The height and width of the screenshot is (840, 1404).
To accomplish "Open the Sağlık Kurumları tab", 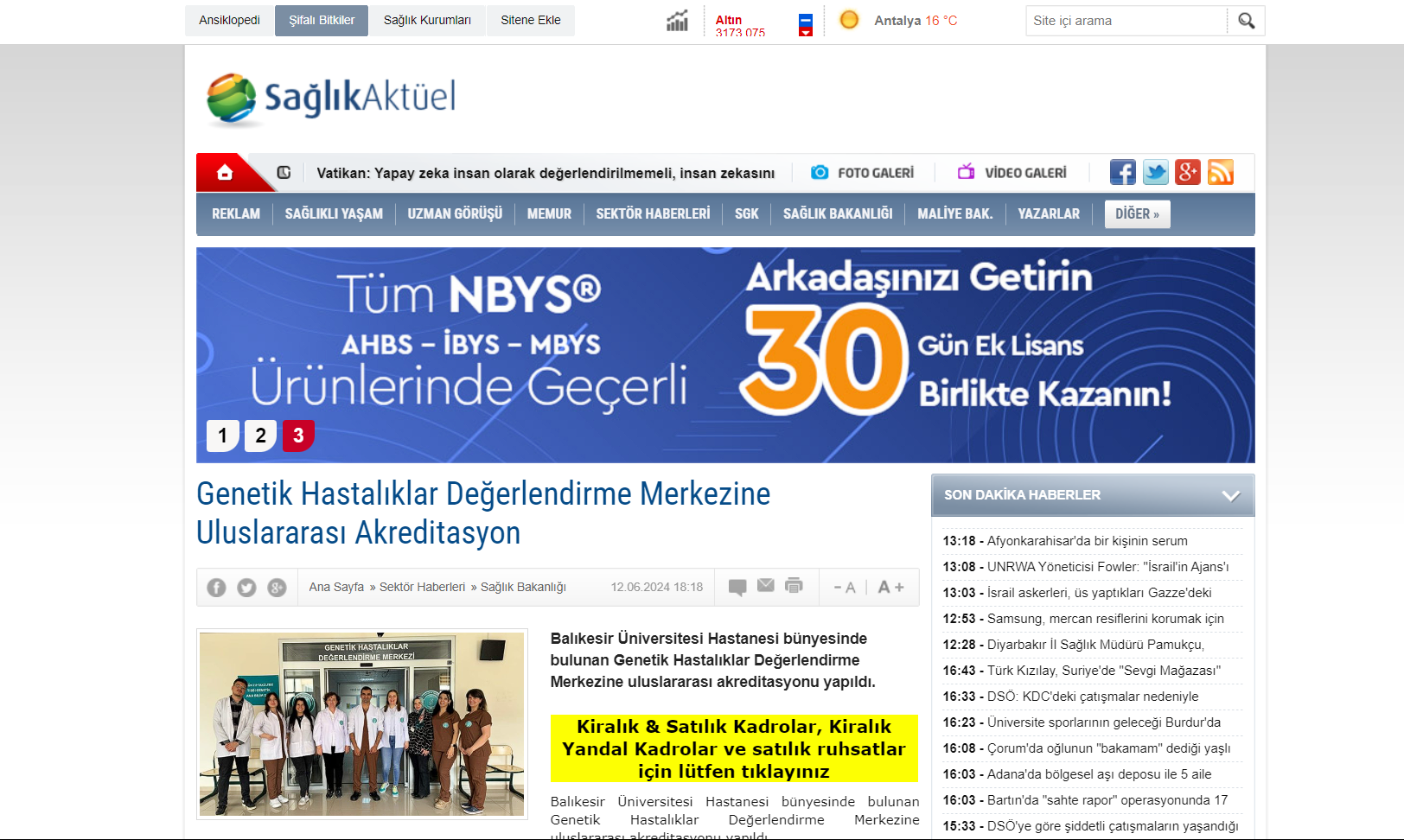I will (x=427, y=21).
